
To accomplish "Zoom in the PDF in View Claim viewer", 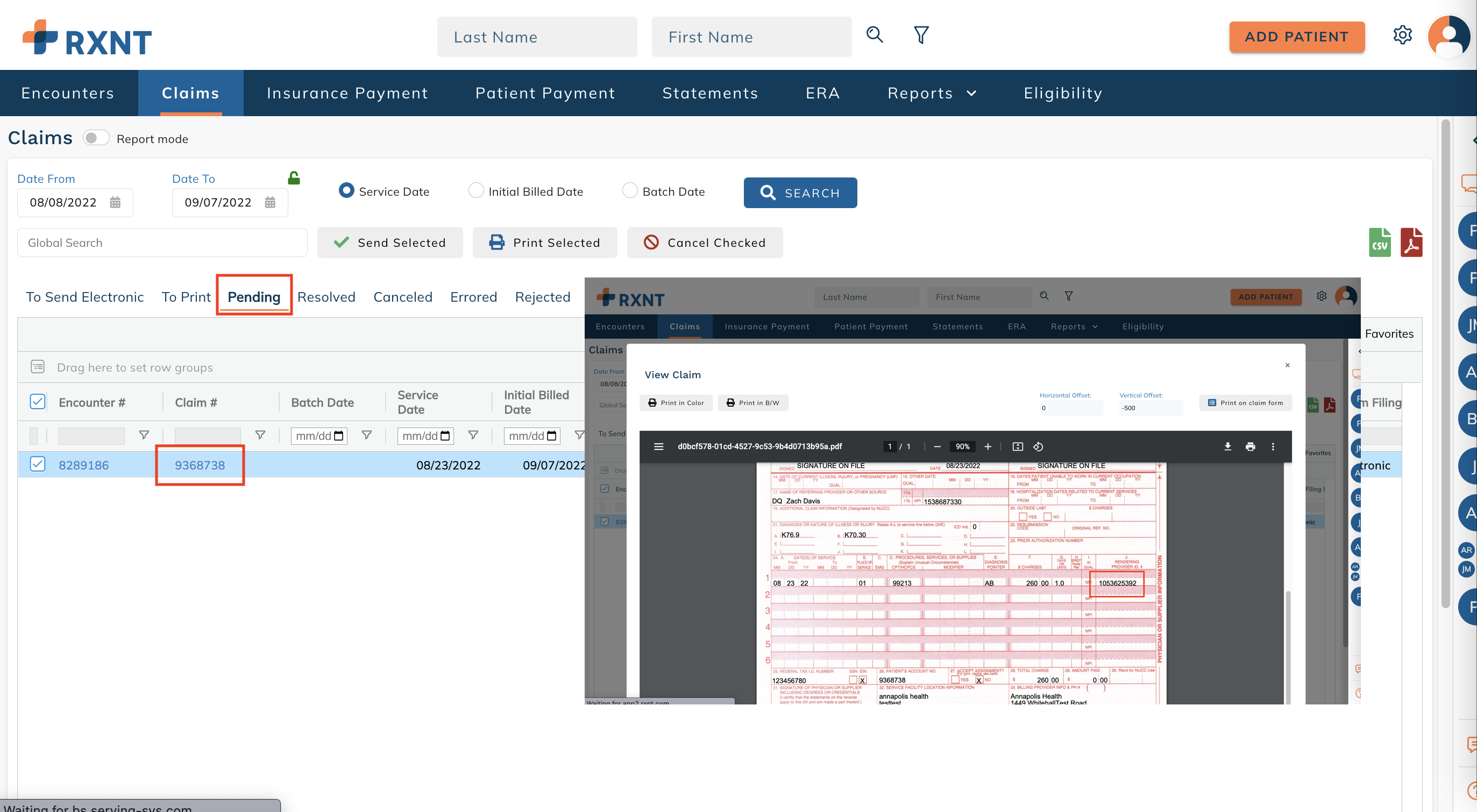I will tap(988, 446).
